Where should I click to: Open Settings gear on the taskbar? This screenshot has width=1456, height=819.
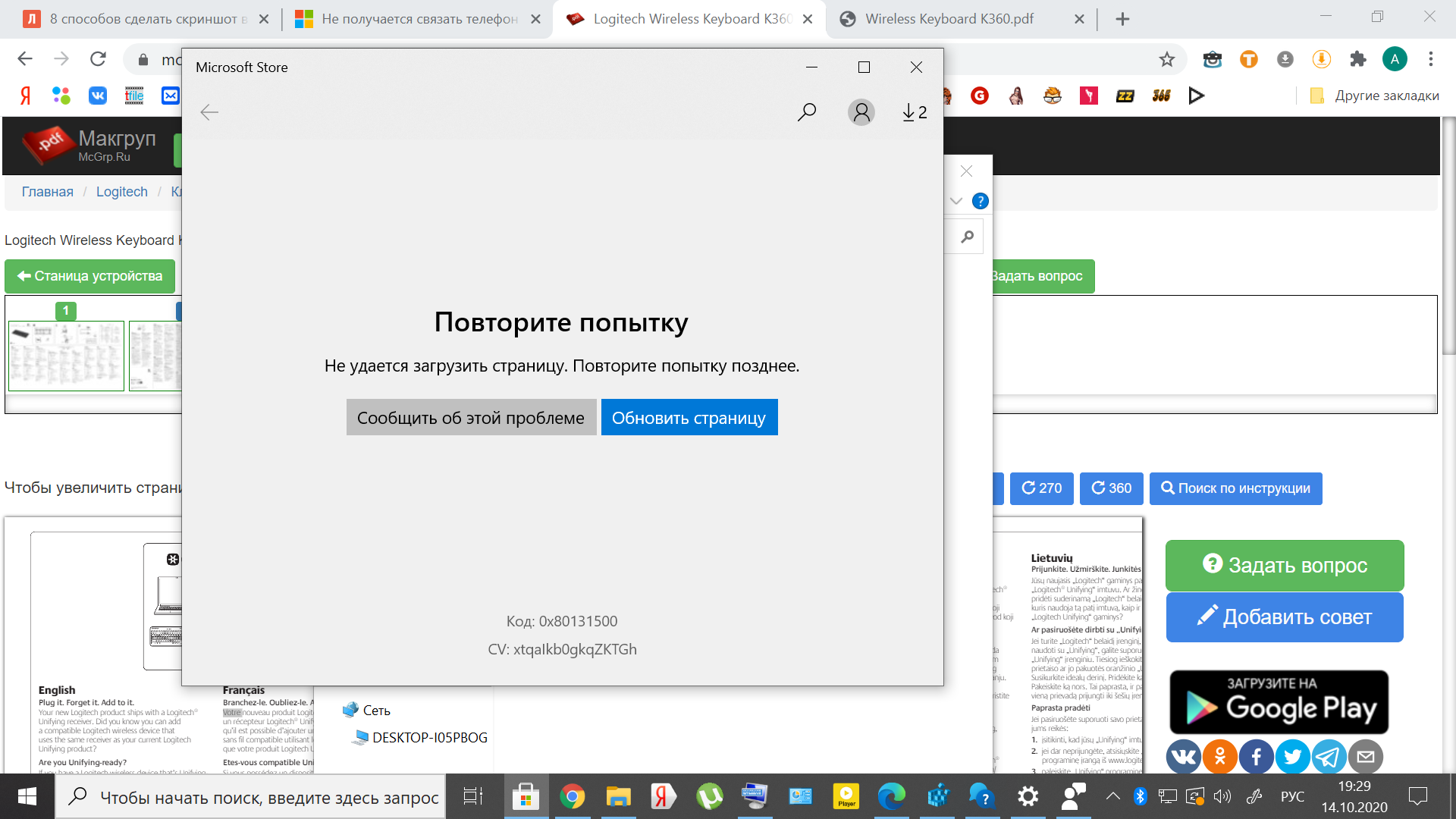click(x=1028, y=796)
